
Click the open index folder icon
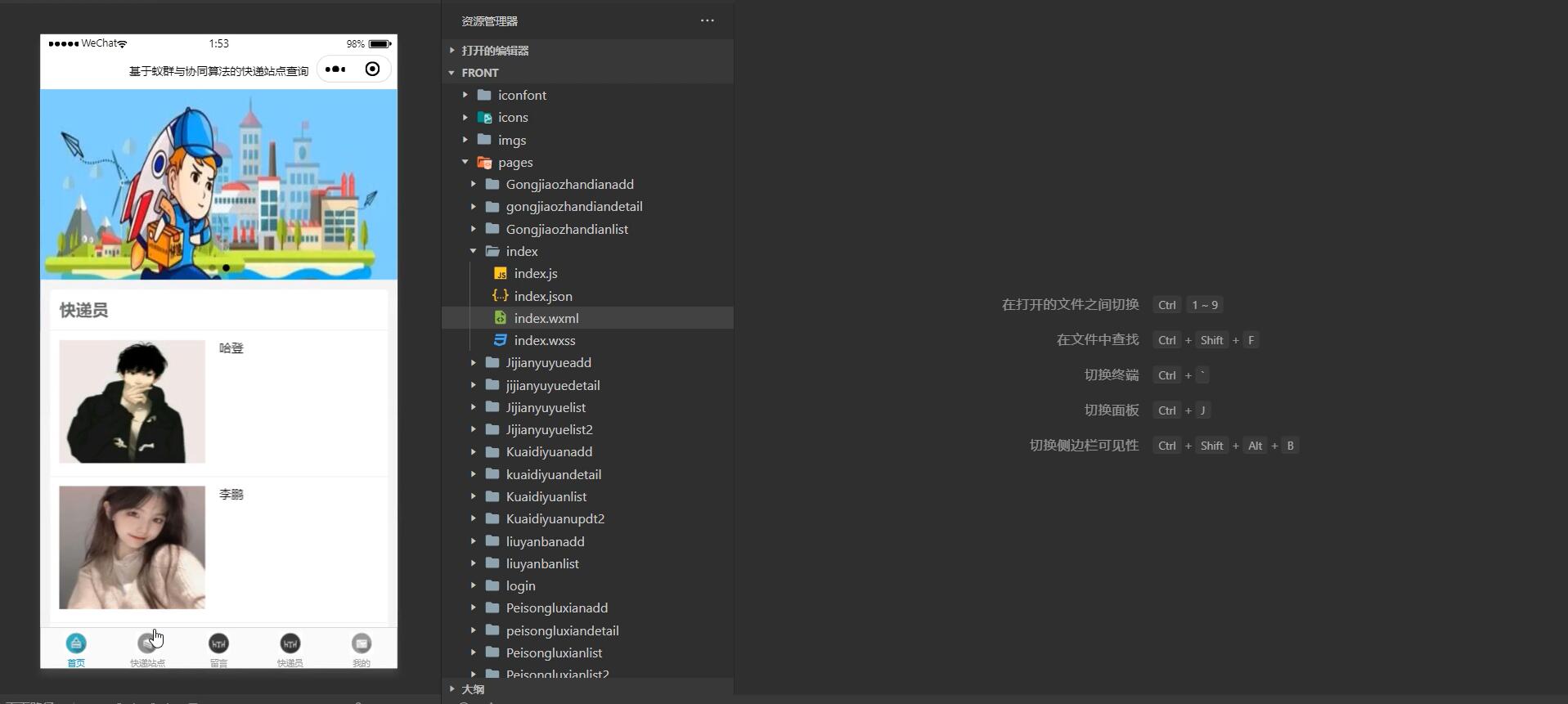click(x=492, y=251)
